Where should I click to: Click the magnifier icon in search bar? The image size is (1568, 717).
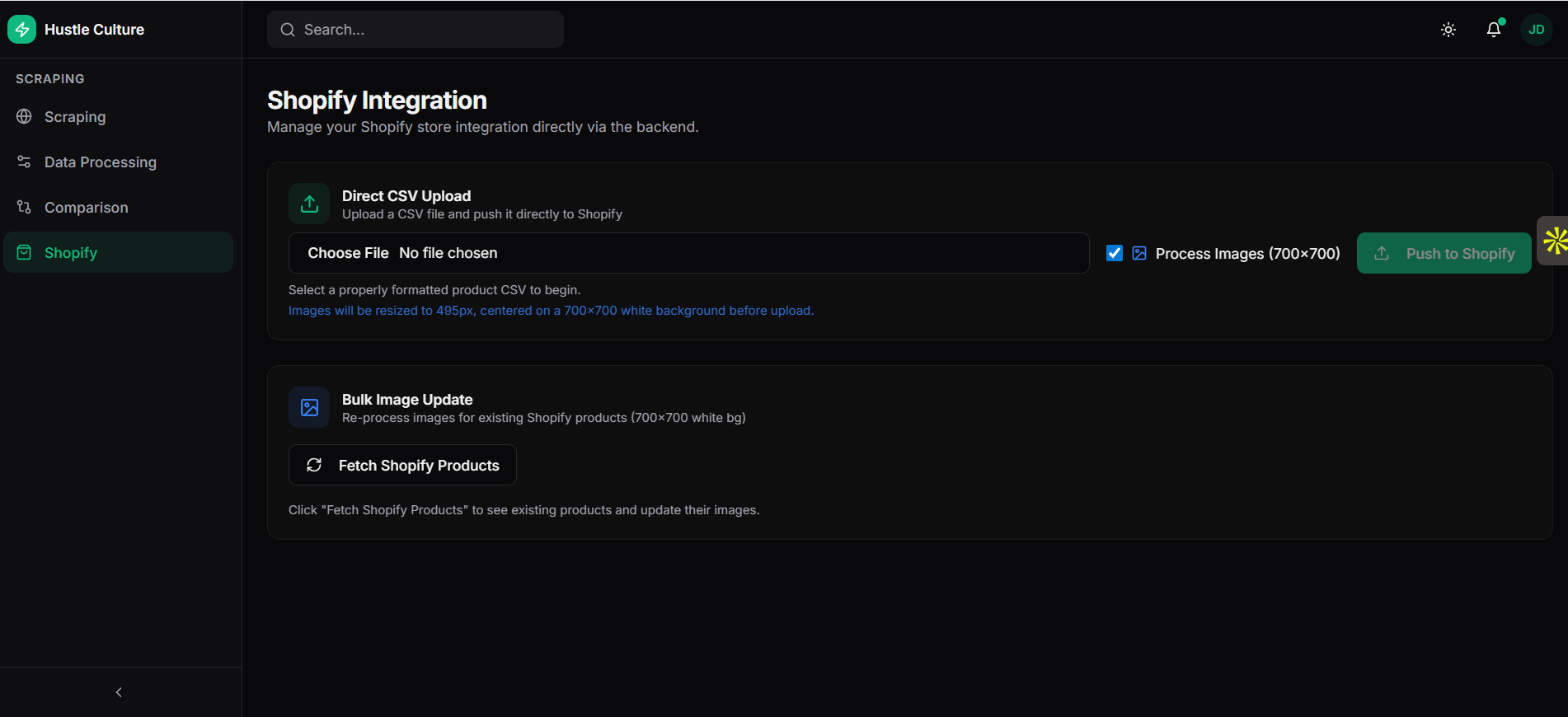point(288,30)
